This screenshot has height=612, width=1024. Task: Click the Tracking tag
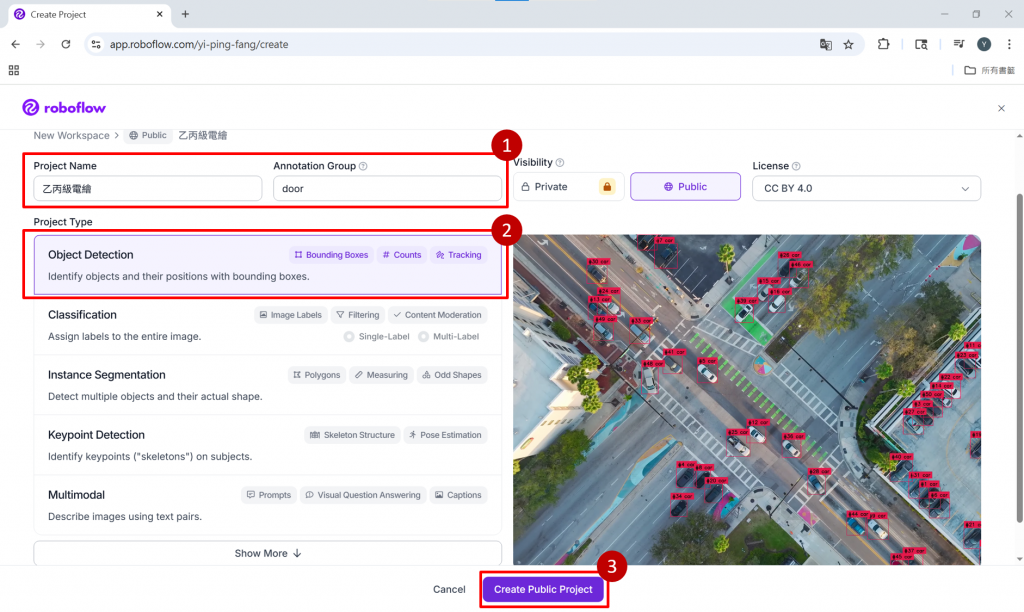click(x=458, y=255)
